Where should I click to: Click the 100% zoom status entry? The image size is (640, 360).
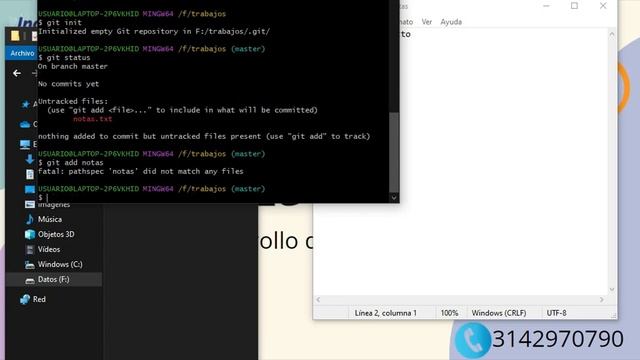[x=449, y=313]
